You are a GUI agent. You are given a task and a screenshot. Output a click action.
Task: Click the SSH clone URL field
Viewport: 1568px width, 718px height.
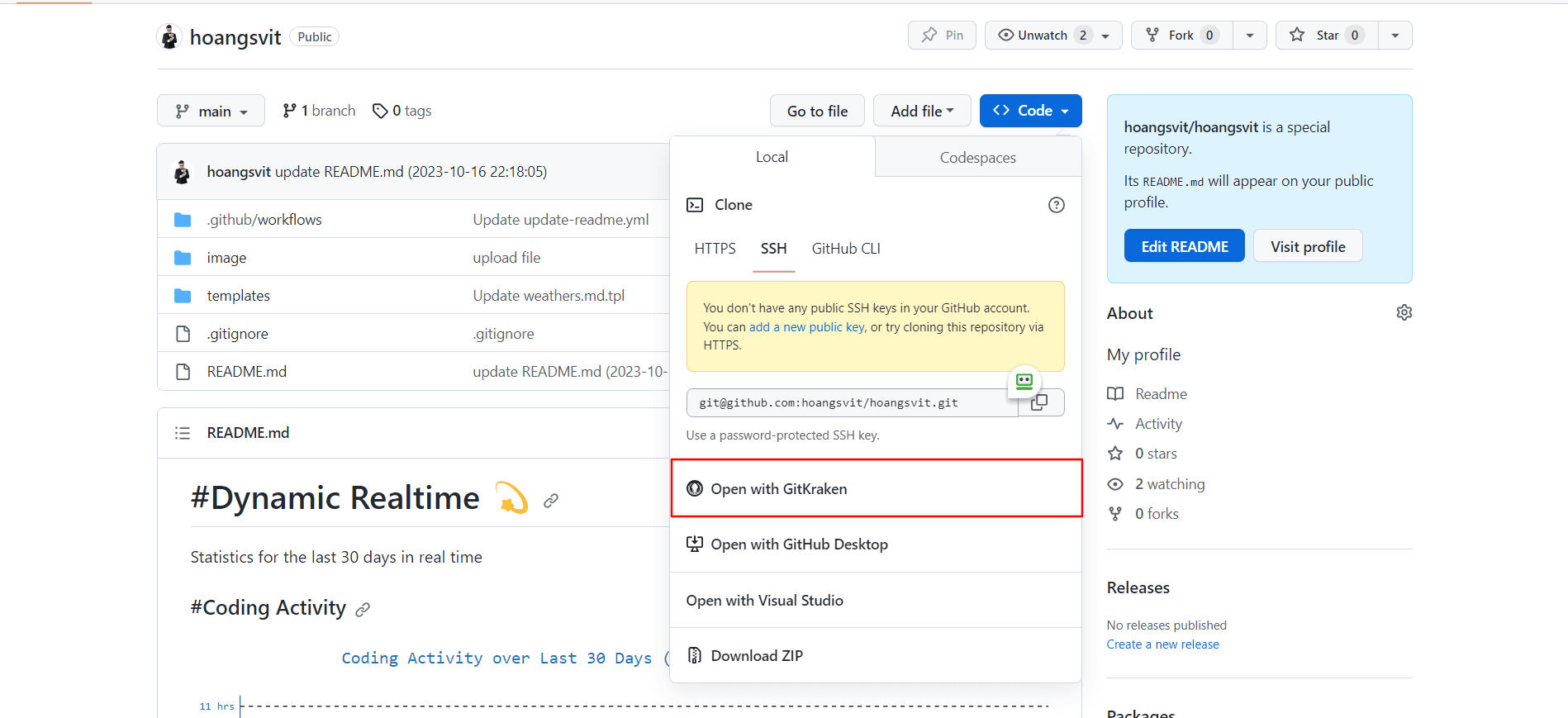point(852,403)
